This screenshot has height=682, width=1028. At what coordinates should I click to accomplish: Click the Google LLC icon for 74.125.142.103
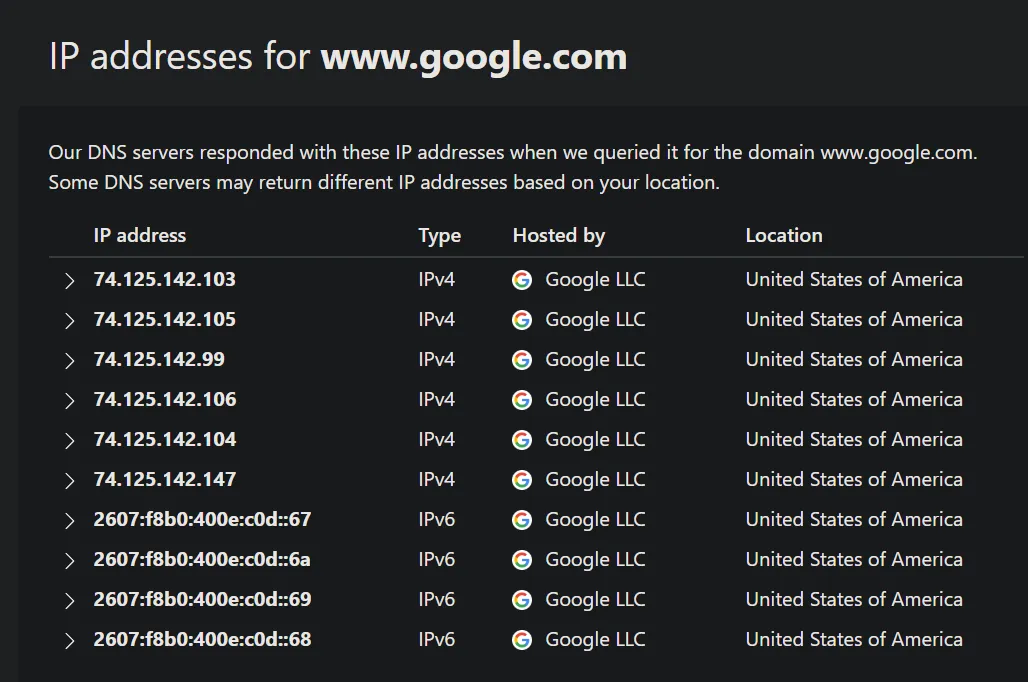[522, 280]
